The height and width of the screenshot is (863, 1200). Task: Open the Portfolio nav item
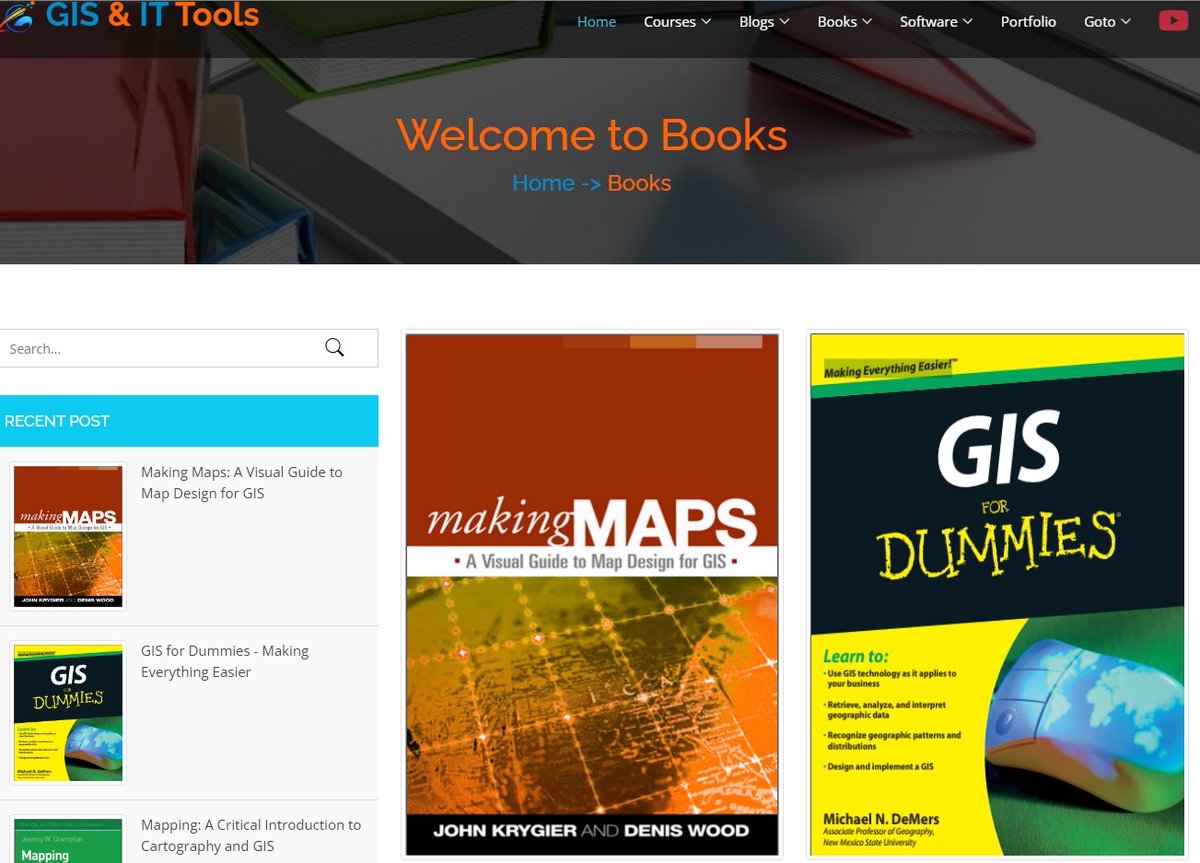[x=1028, y=22]
